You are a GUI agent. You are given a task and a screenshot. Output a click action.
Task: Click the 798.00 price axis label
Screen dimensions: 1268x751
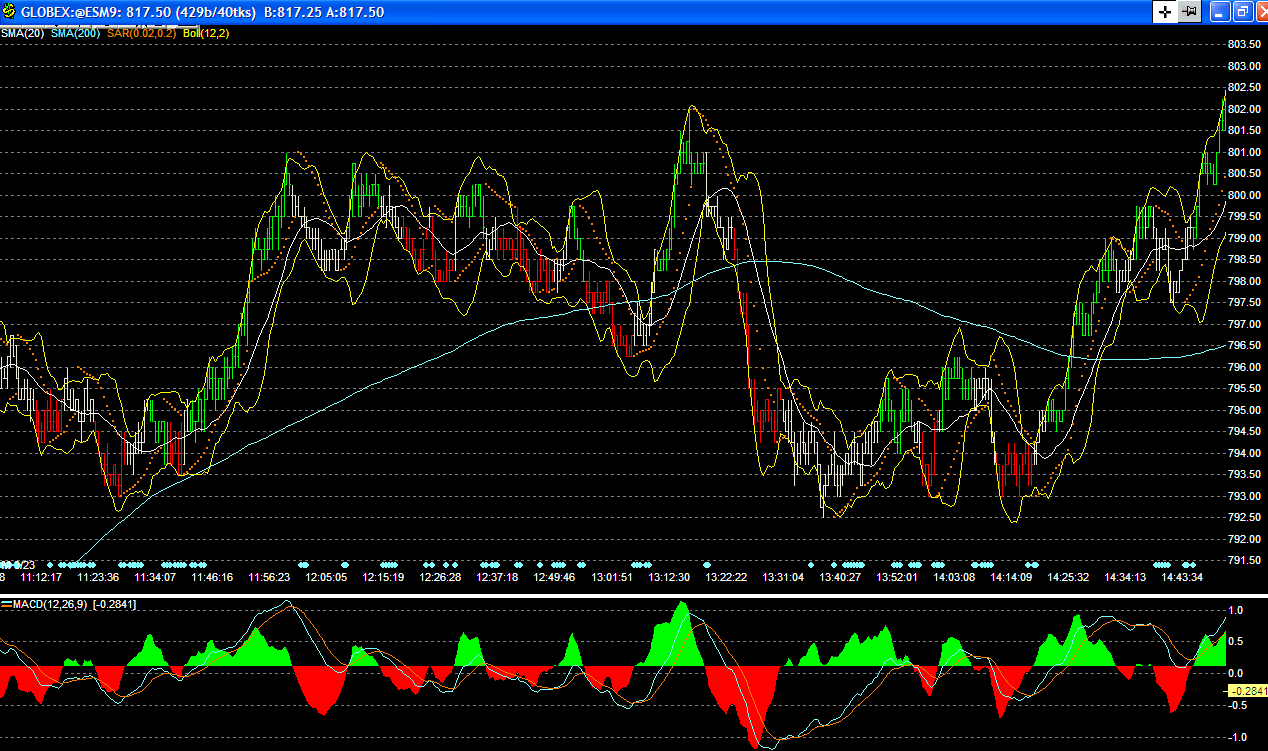[1243, 281]
